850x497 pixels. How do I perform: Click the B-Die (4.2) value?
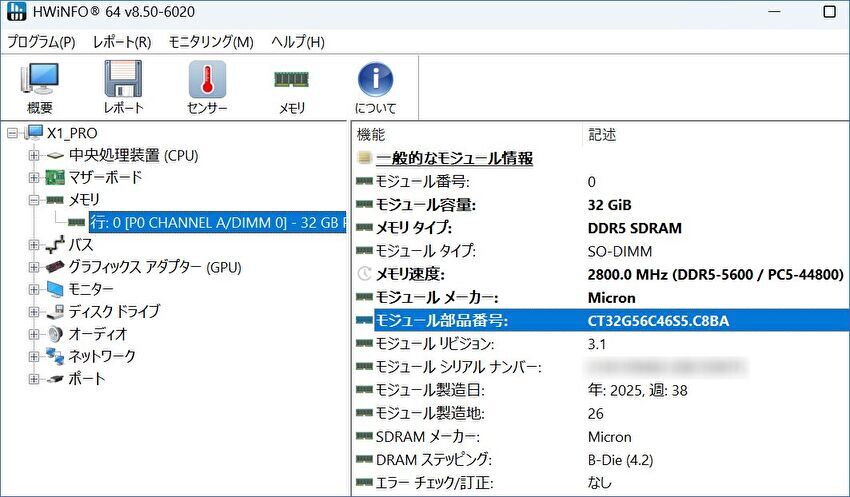tap(620, 460)
